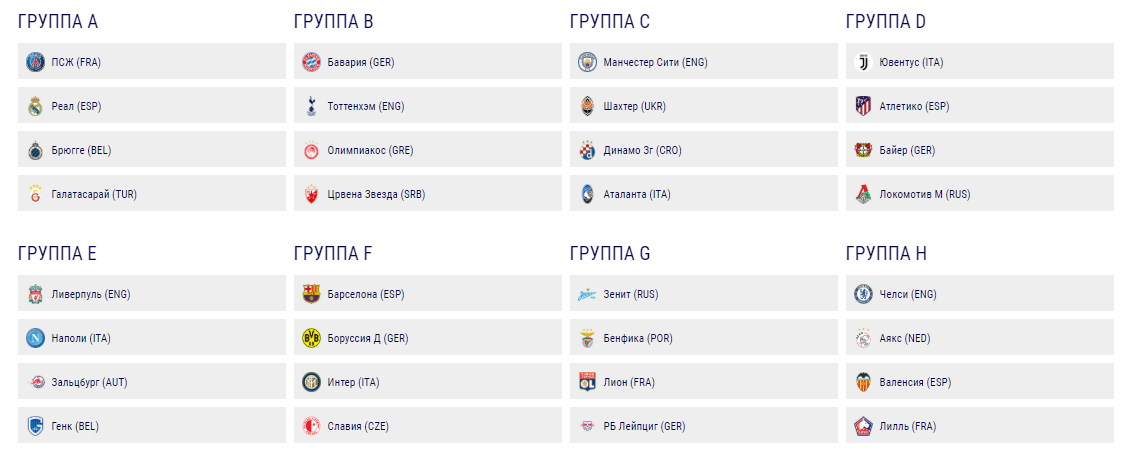Viewport: 1123px width, 454px height.
Task: Click the Bayern Munich logo
Action: pos(310,62)
